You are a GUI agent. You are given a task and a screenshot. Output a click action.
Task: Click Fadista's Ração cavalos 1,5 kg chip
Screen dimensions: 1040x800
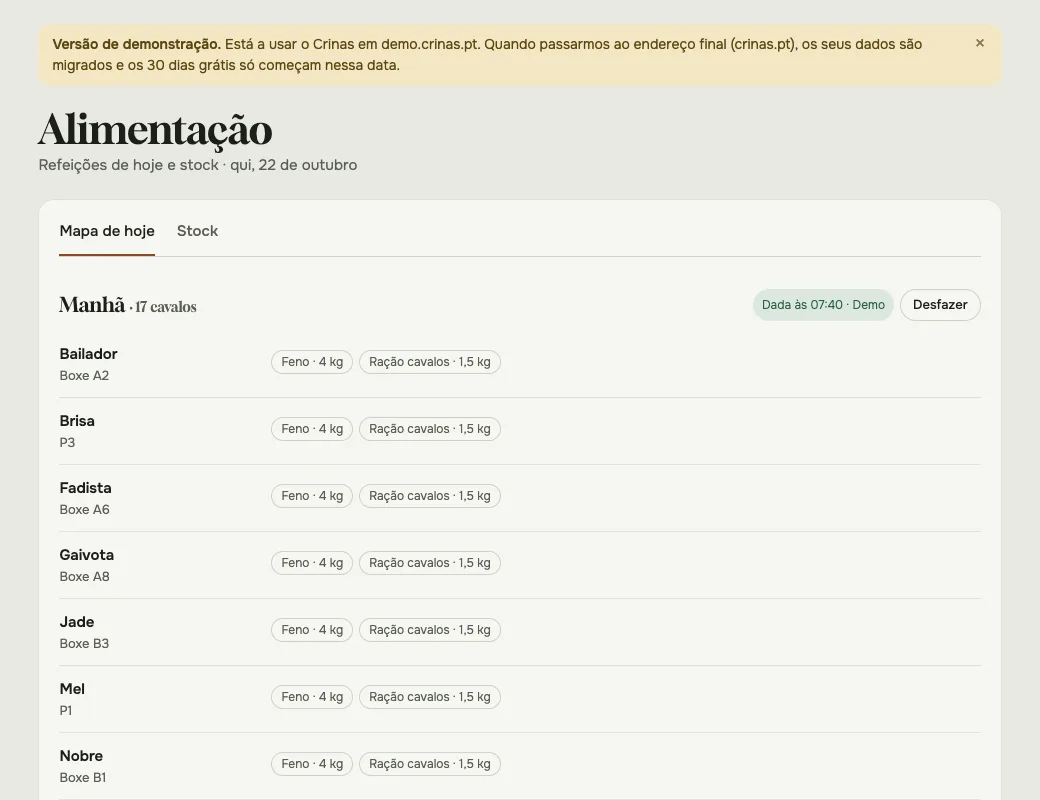pos(430,496)
